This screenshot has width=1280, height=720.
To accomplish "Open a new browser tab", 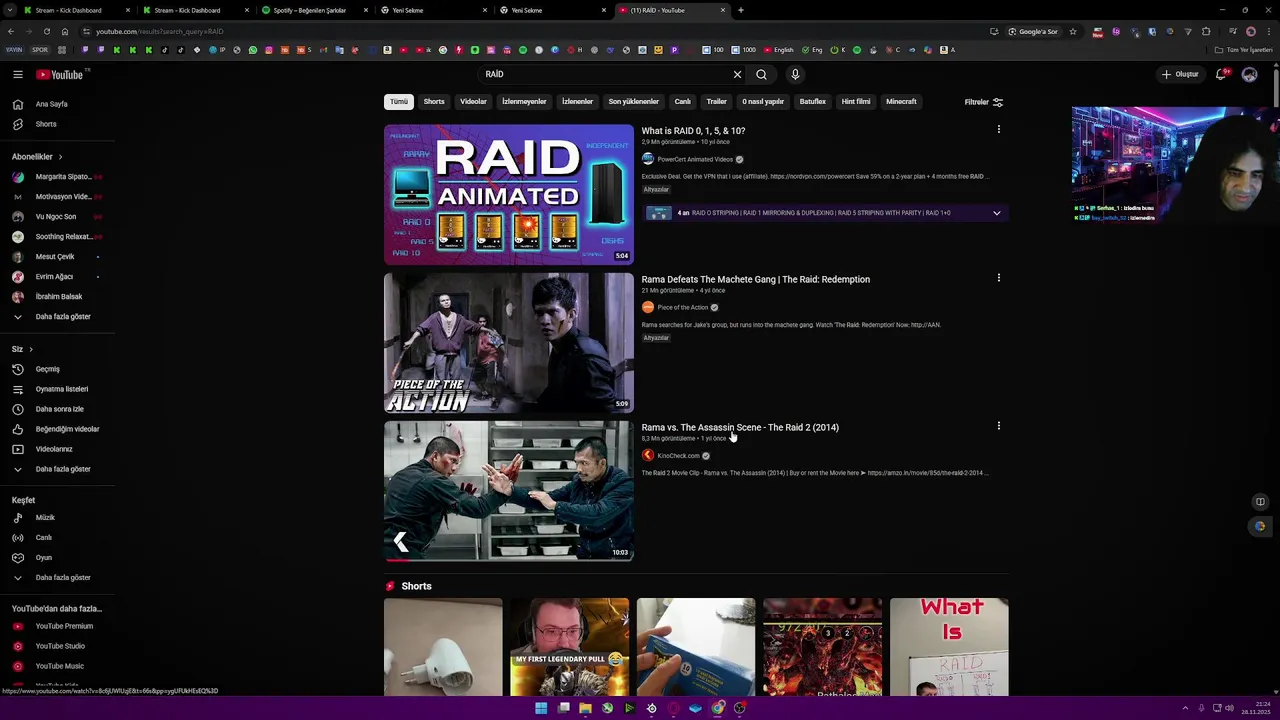I will click(x=740, y=10).
